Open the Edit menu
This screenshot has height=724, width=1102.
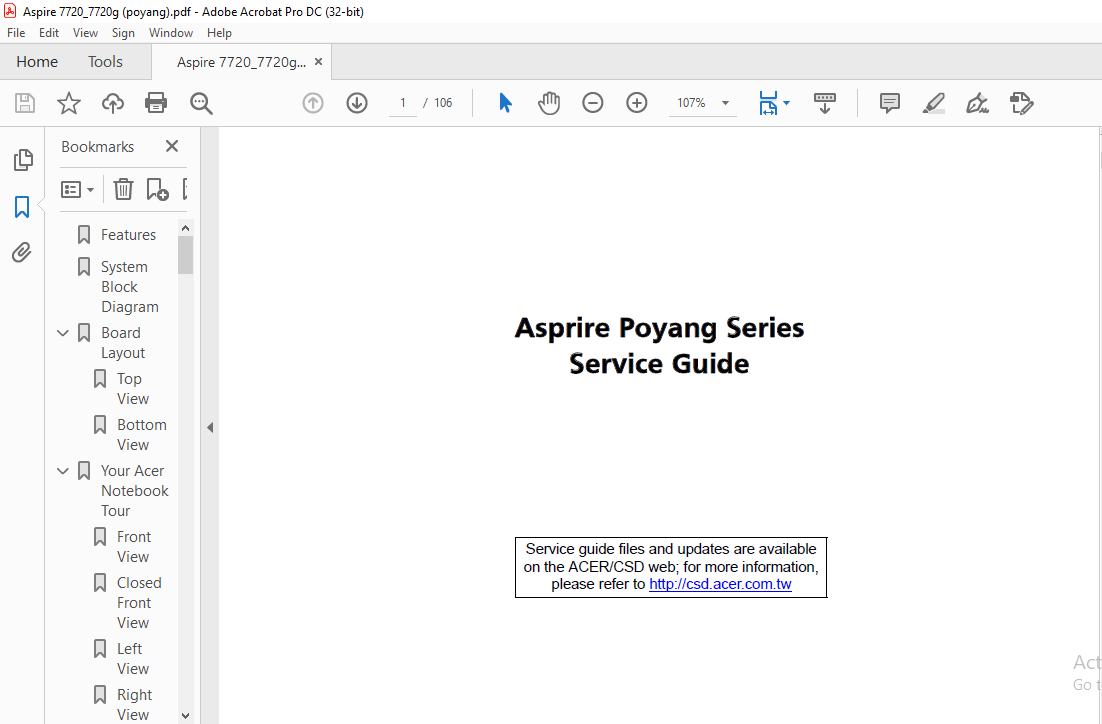(x=48, y=33)
